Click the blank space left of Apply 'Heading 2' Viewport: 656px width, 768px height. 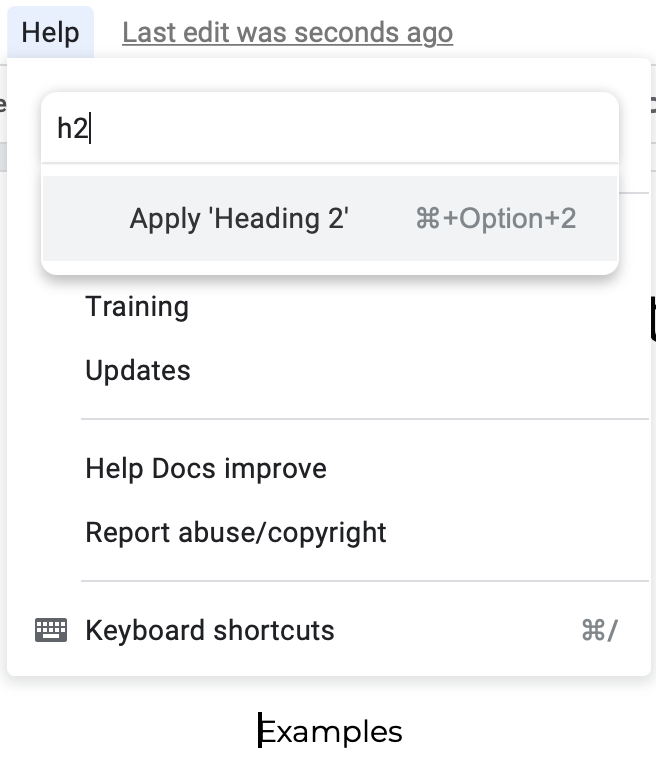point(86,218)
